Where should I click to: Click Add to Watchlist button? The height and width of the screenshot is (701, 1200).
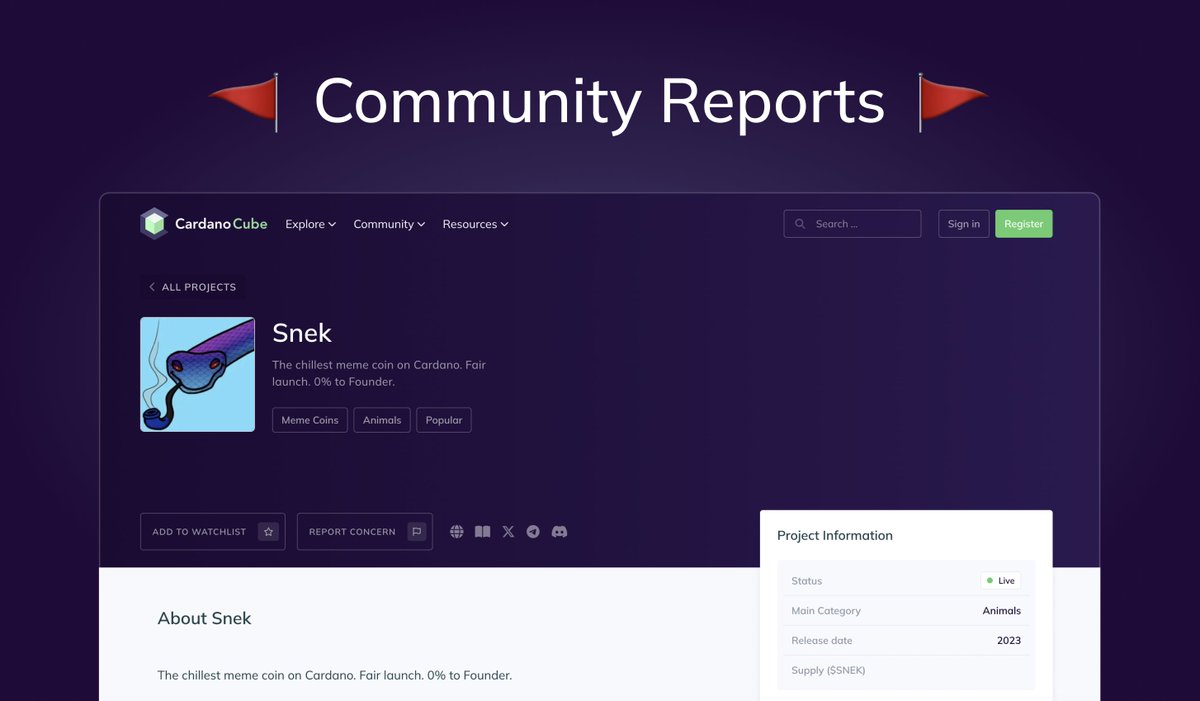click(x=213, y=532)
